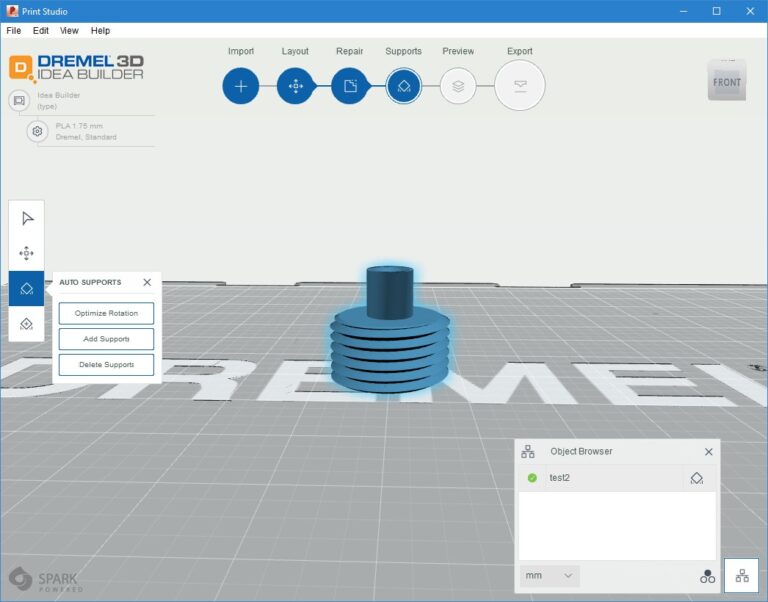Image resolution: width=768 pixels, height=602 pixels.
Task: Select the Repair step icon
Action: coord(350,86)
